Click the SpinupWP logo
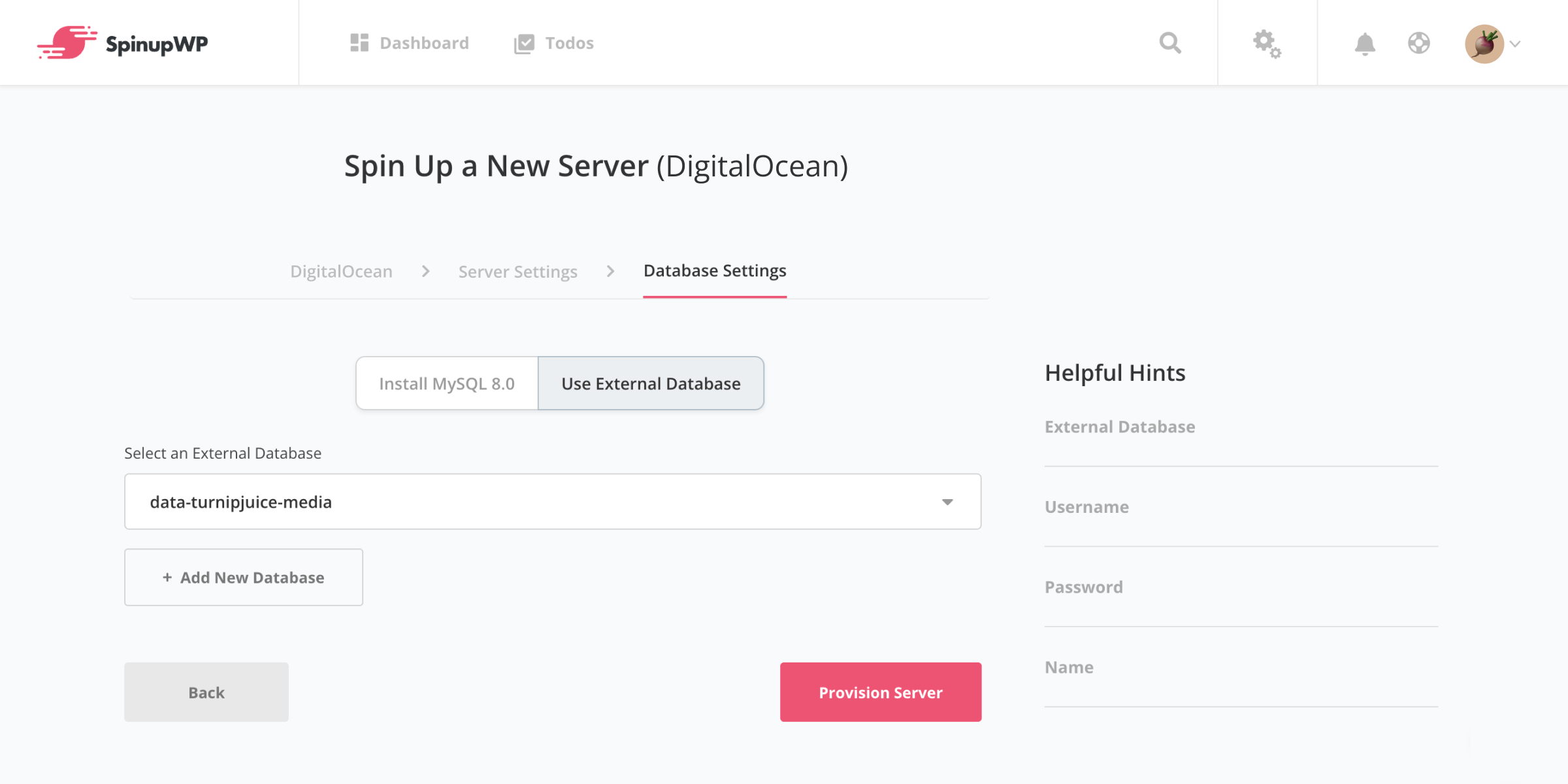 pos(123,43)
